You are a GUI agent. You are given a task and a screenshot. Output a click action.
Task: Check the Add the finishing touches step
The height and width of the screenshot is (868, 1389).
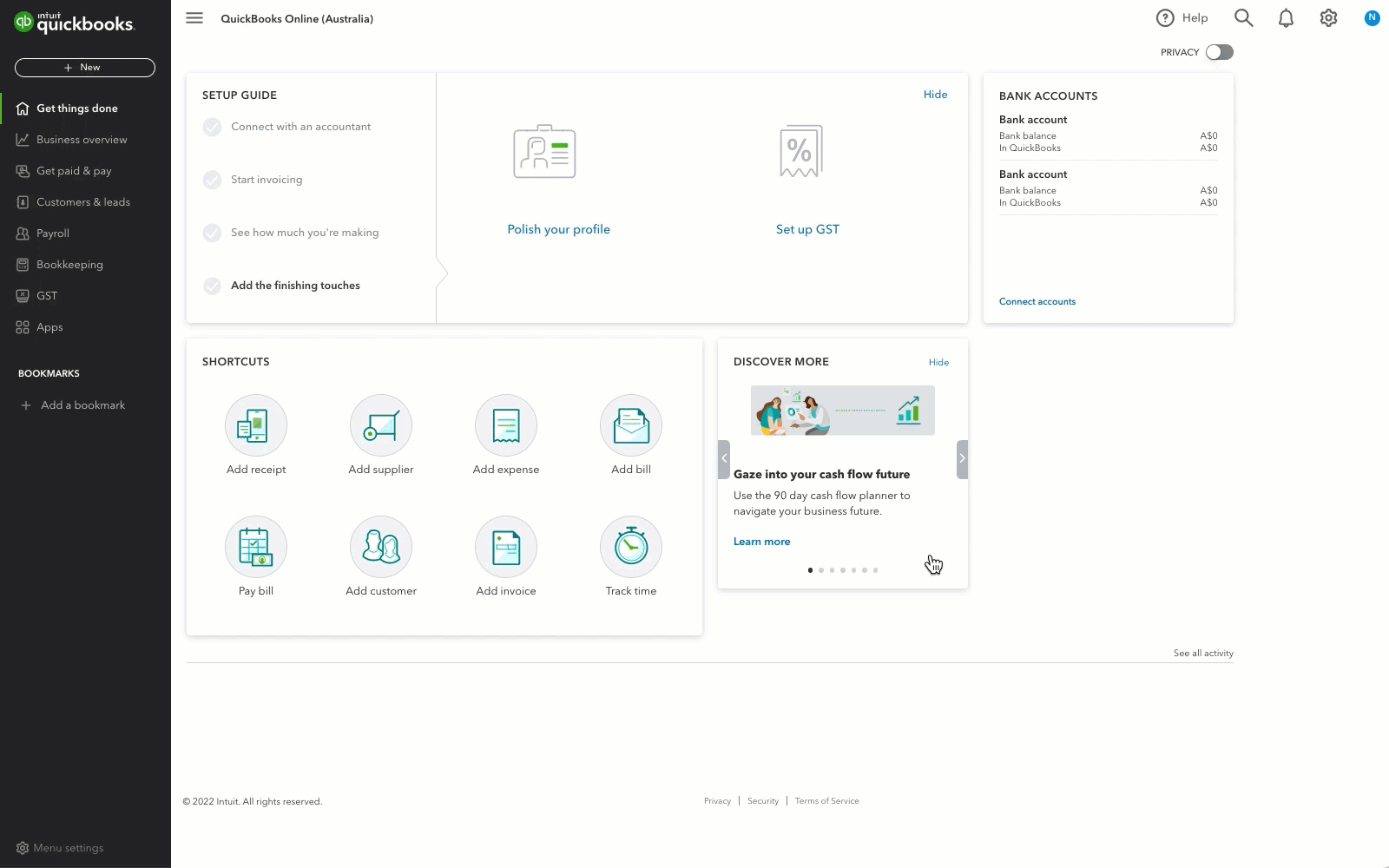point(212,286)
